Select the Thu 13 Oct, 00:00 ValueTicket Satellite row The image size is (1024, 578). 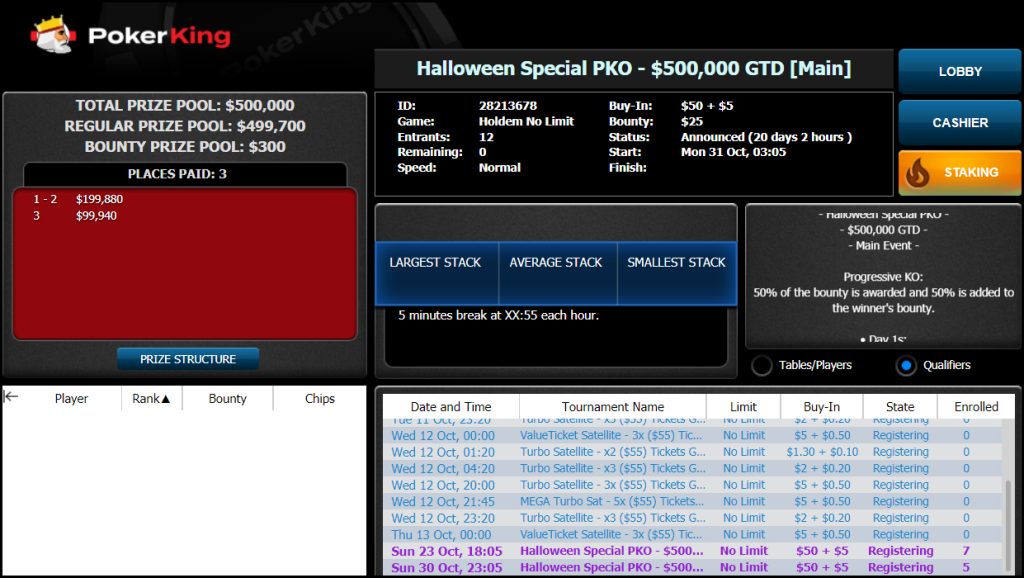pos(692,534)
